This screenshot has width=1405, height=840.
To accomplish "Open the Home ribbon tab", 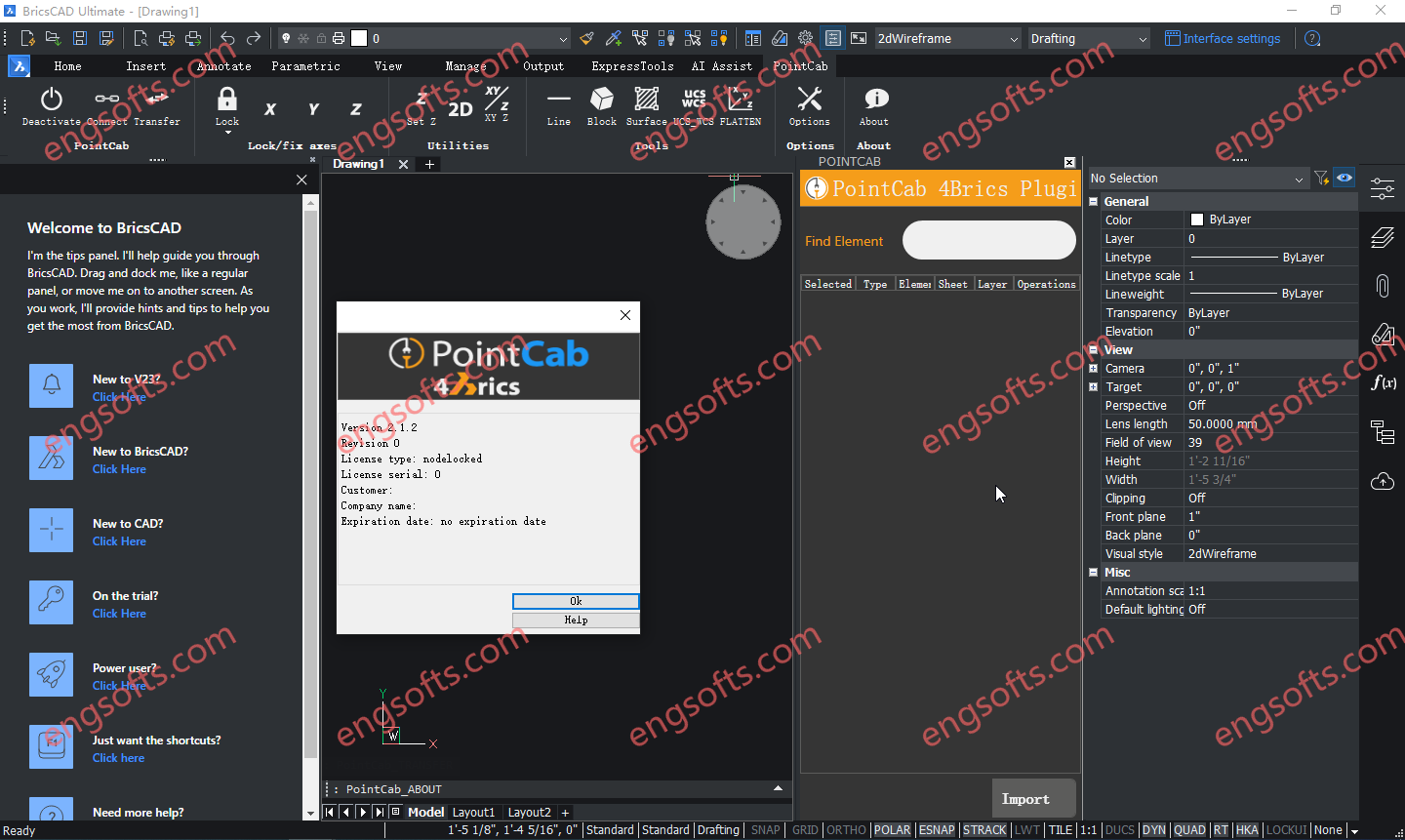I will pos(67,66).
